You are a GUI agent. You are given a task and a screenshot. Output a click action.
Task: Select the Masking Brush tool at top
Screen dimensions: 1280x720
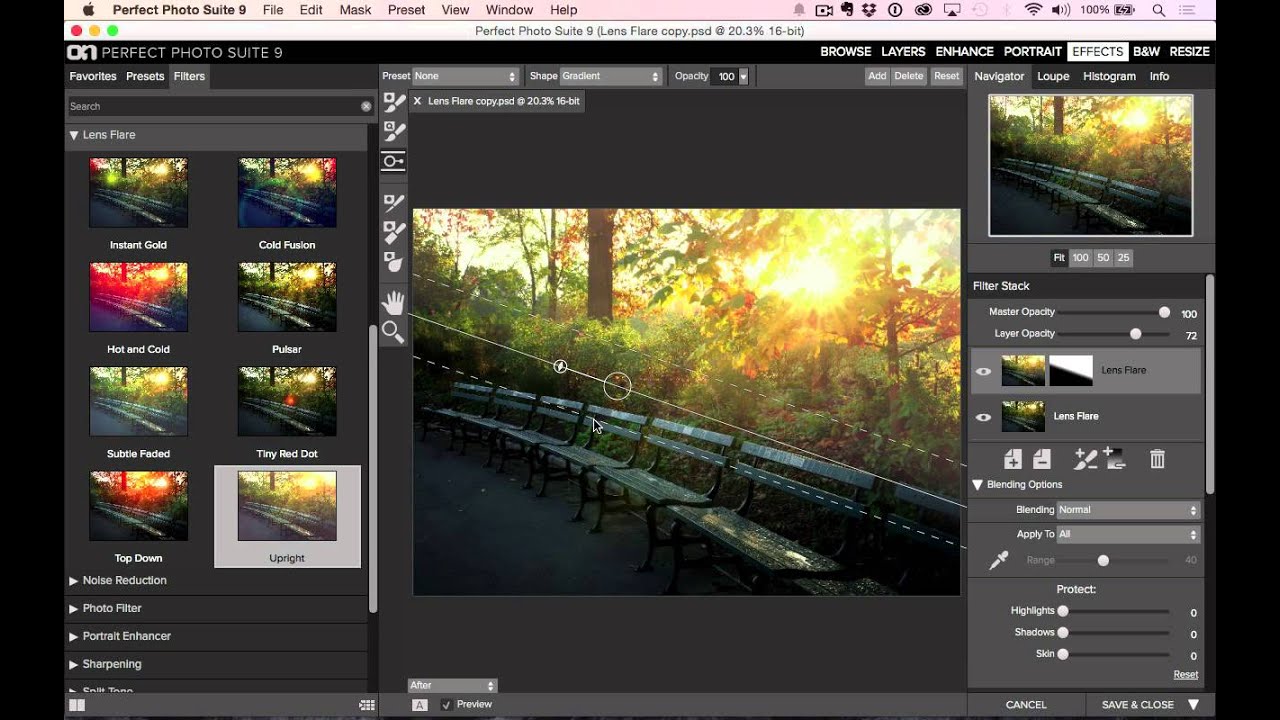[x=394, y=102]
